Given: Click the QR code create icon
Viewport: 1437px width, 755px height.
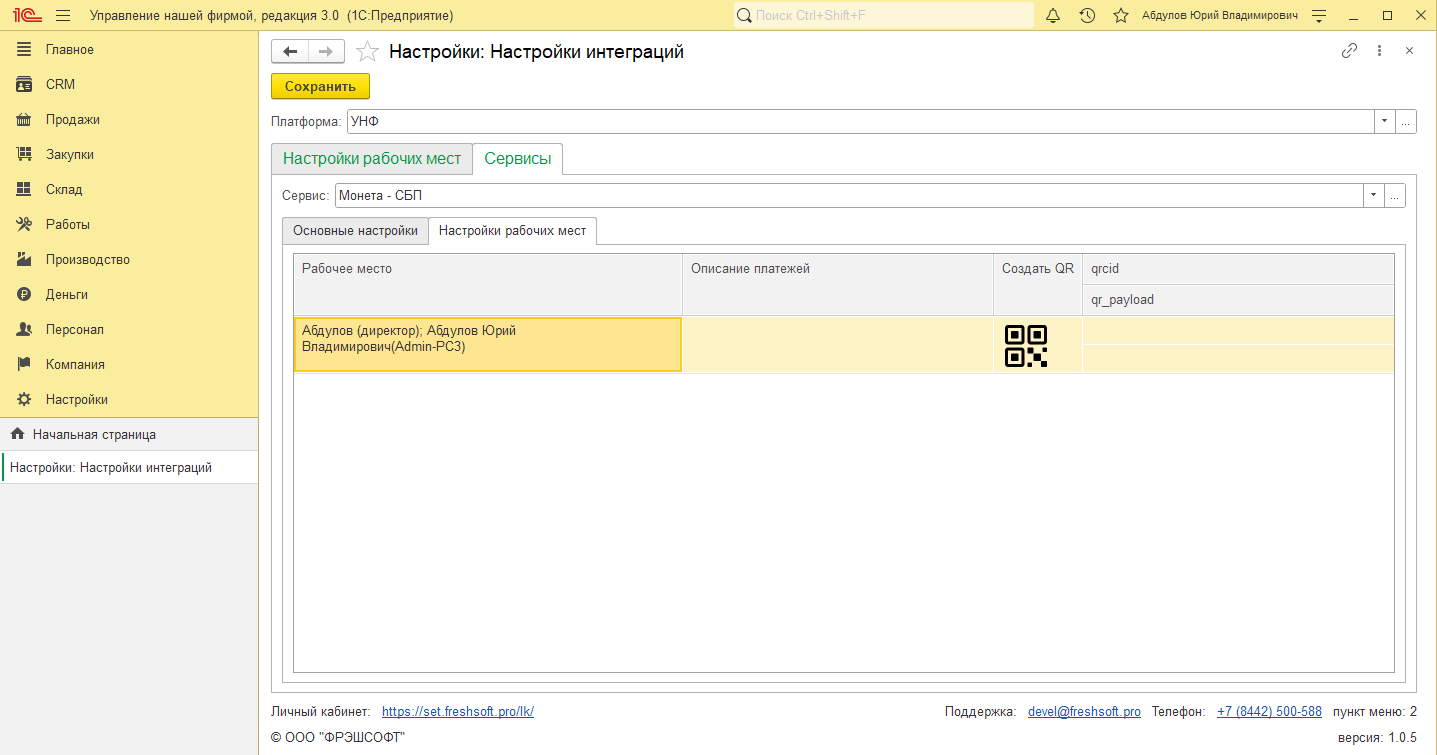Looking at the screenshot, I should 1026,346.
